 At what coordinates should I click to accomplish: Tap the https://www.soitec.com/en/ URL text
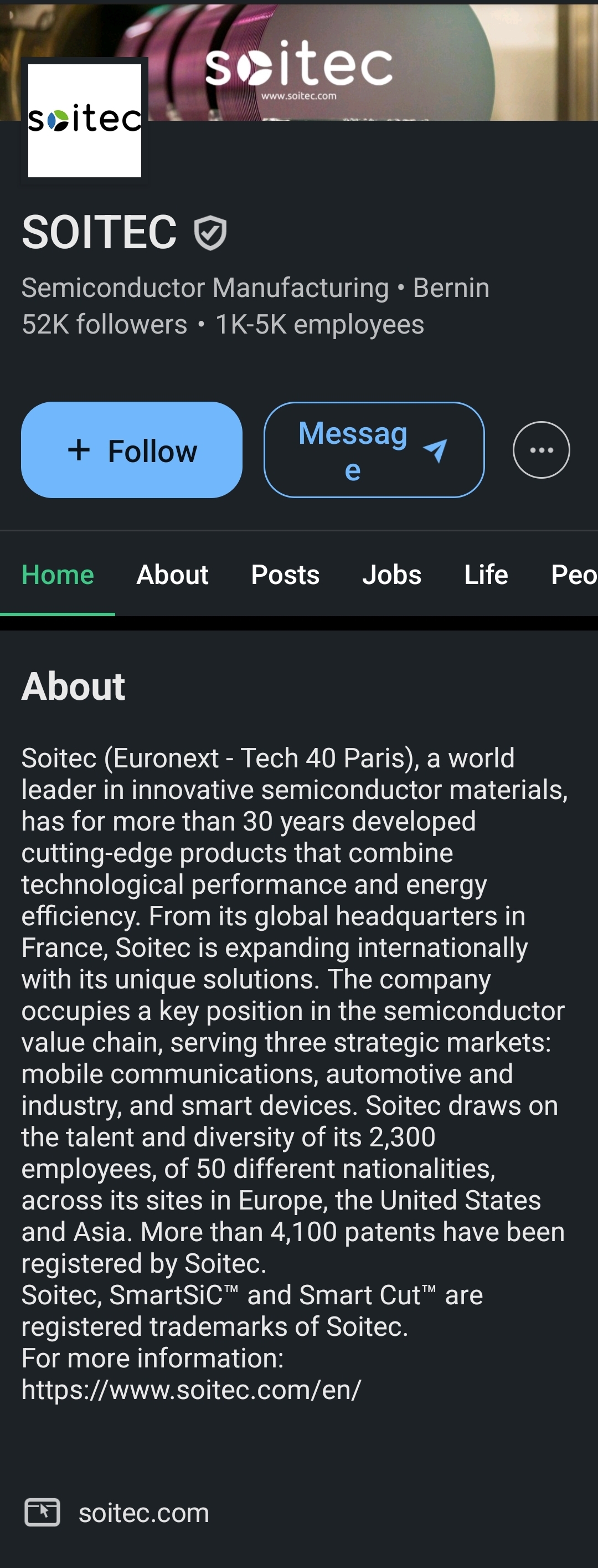(x=192, y=1390)
